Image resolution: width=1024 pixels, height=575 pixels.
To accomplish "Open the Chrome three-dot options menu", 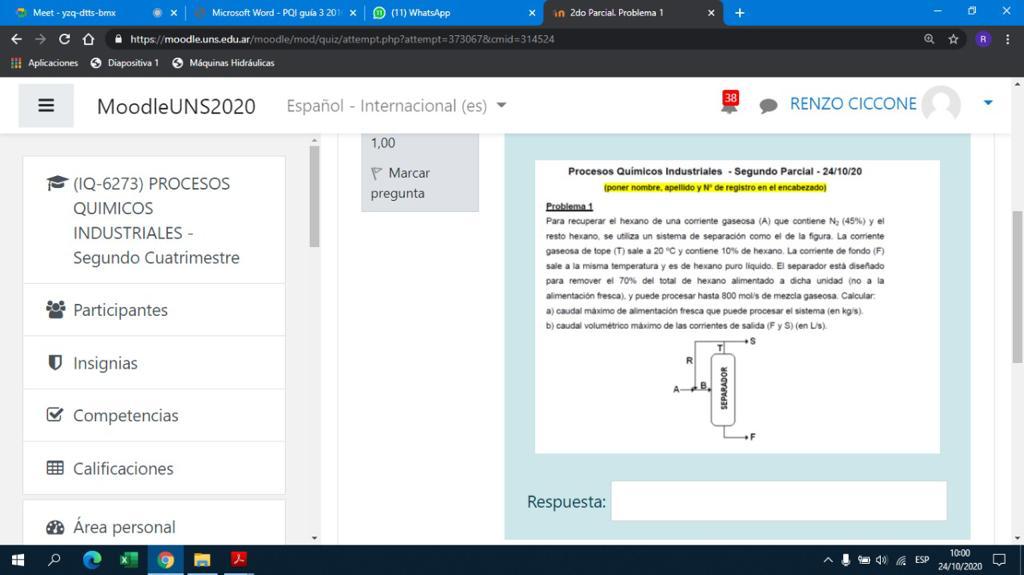I will point(1007,39).
